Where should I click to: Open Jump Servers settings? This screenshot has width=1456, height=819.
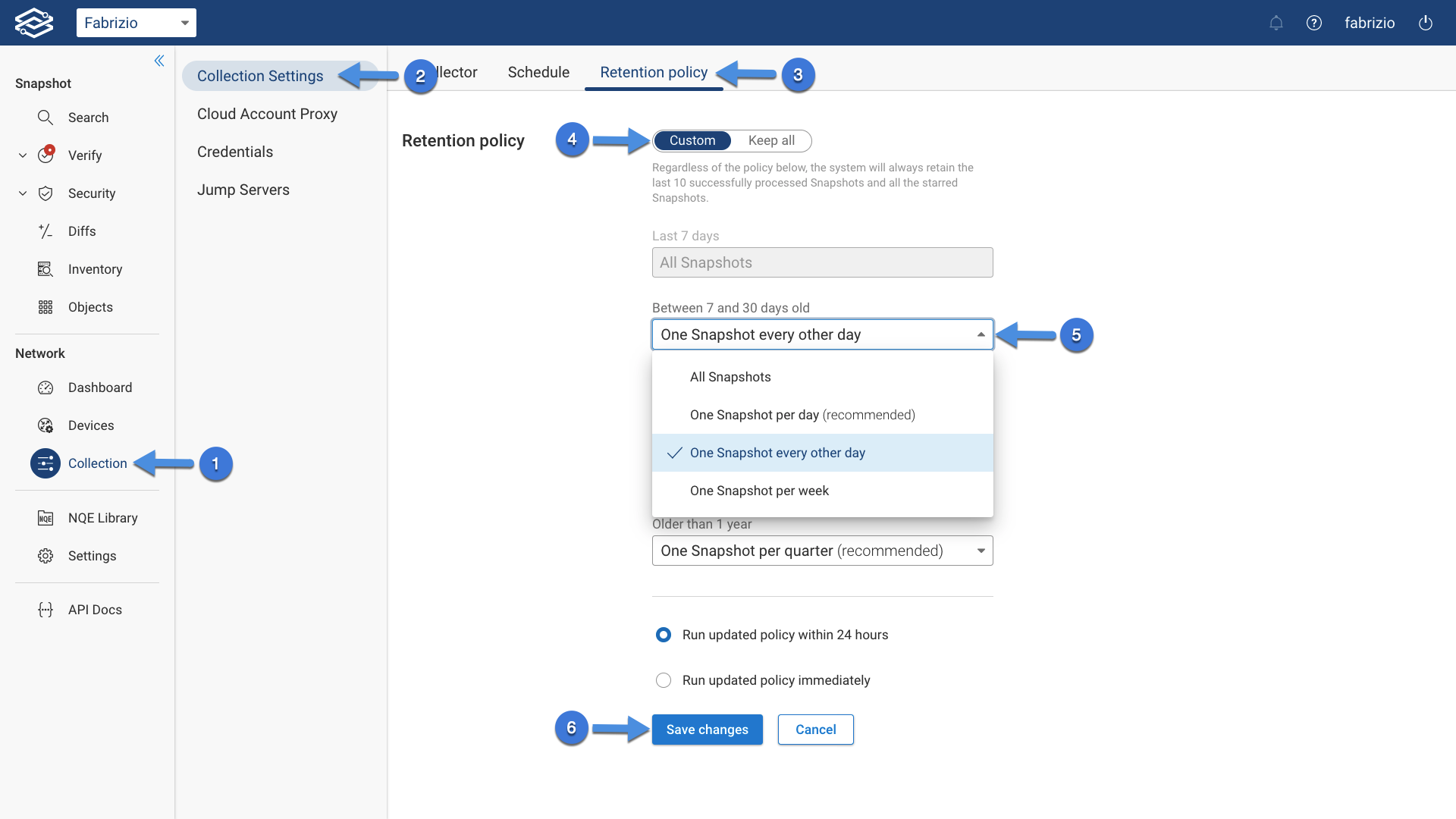pyautogui.click(x=243, y=190)
